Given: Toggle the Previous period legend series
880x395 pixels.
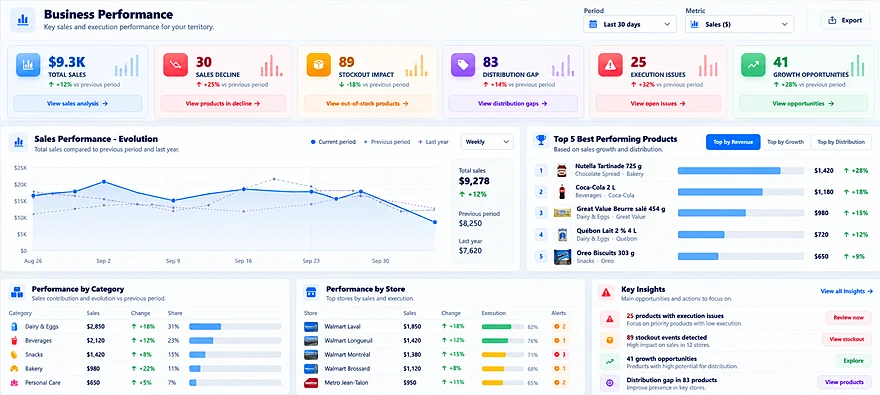Looking at the screenshot, I should [x=387, y=142].
